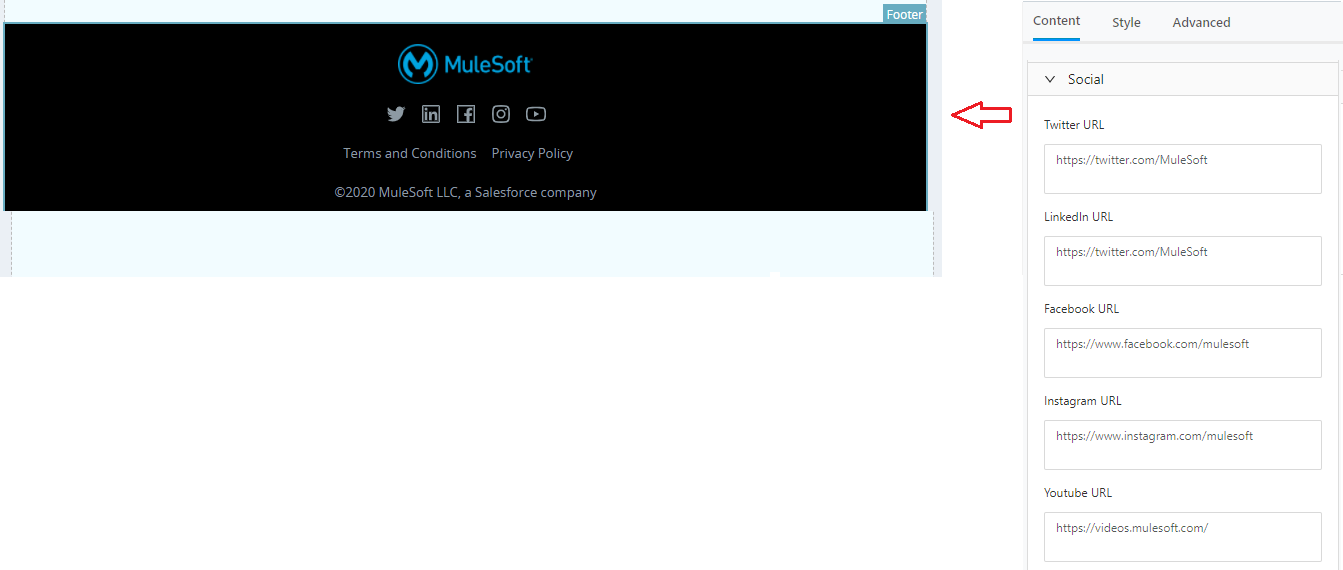This screenshot has height=570, width=1343.
Task: Click the Instagram URL input field
Action: (x=1183, y=445)
